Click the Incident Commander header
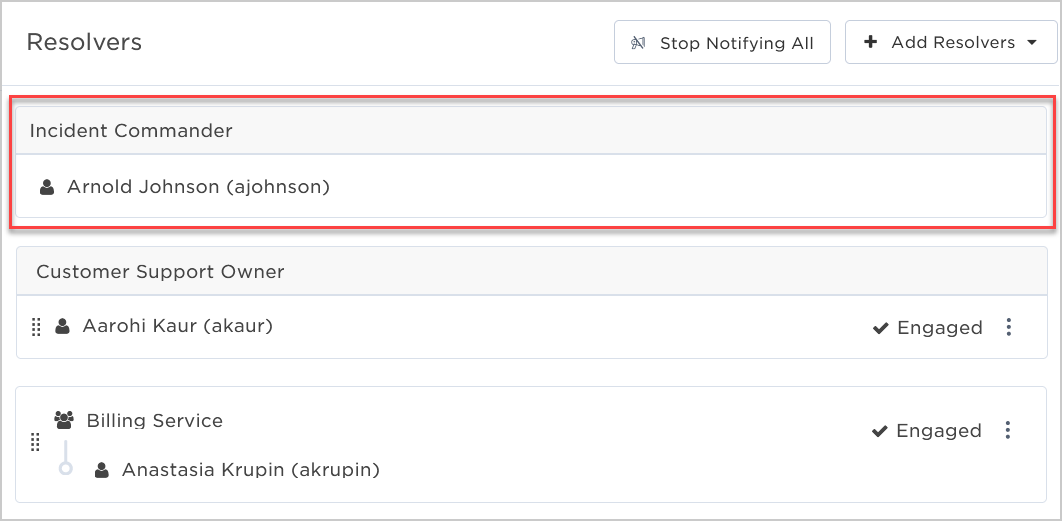Viewport: 1062px width, 521px height. click(x=531, y=130)
